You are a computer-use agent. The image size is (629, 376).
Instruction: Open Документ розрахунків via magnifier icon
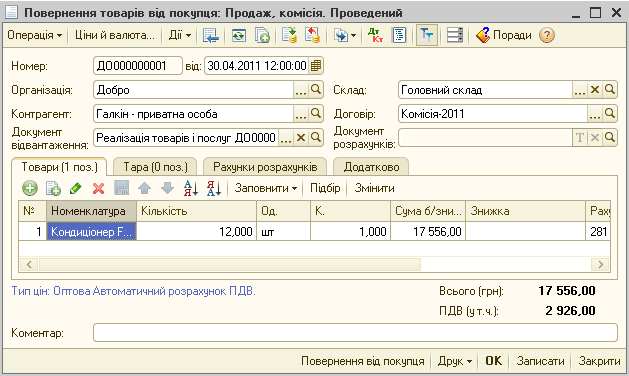610,138
